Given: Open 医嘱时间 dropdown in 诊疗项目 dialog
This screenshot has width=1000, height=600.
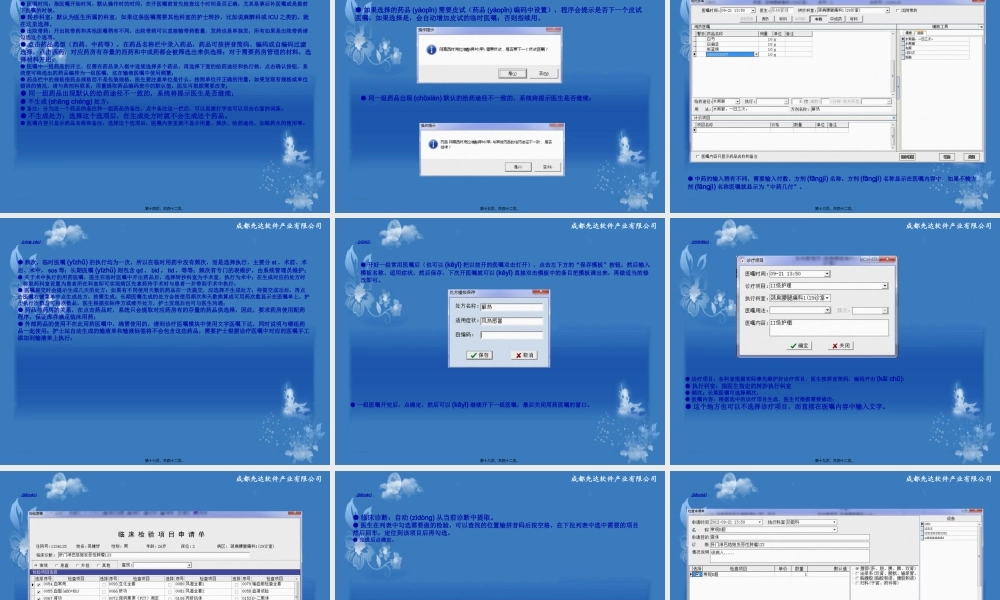Looking at the screenshot, I should coord(827,274).
